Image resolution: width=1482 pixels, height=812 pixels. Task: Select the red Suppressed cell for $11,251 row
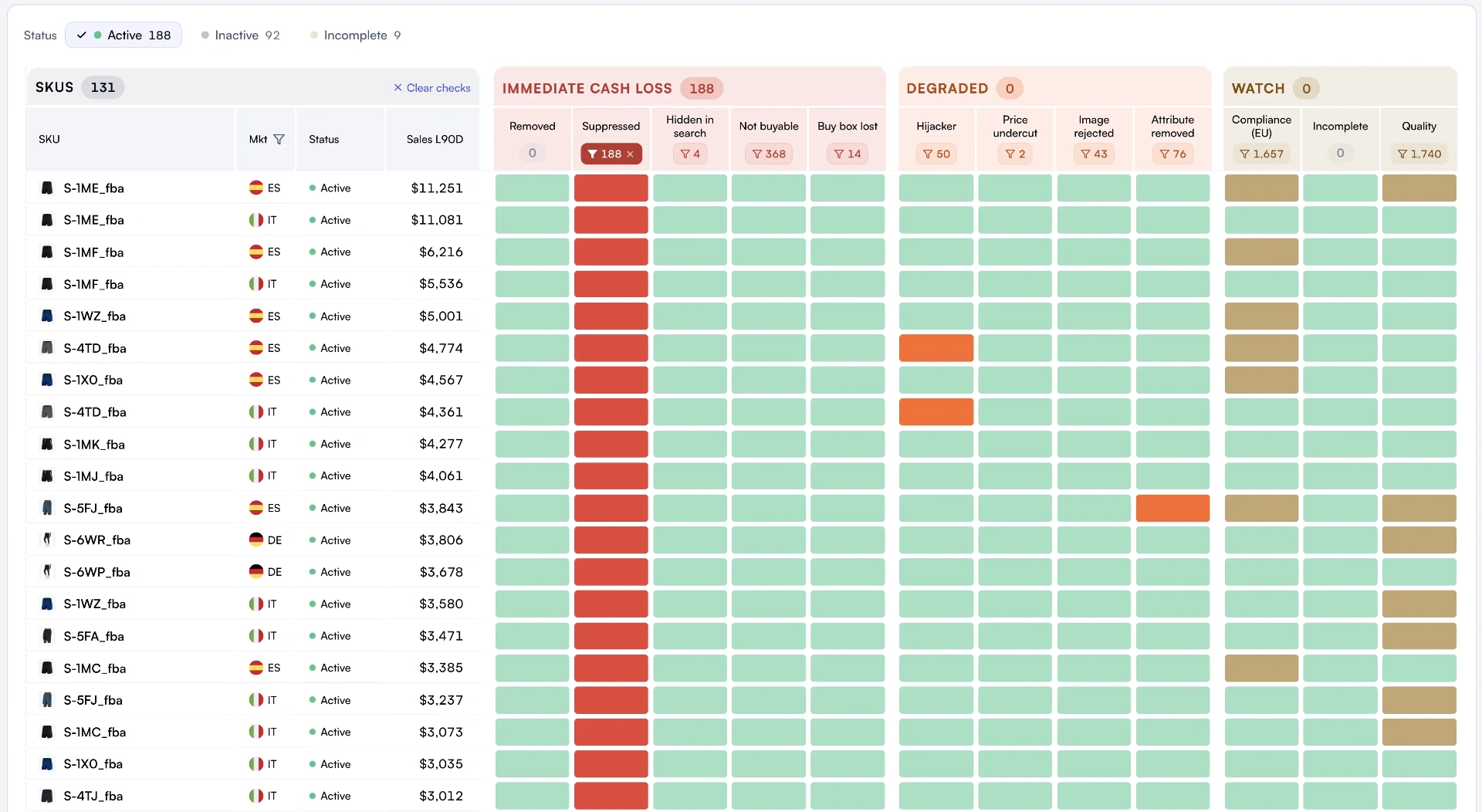pyautogui.click(x=611, y=188)
